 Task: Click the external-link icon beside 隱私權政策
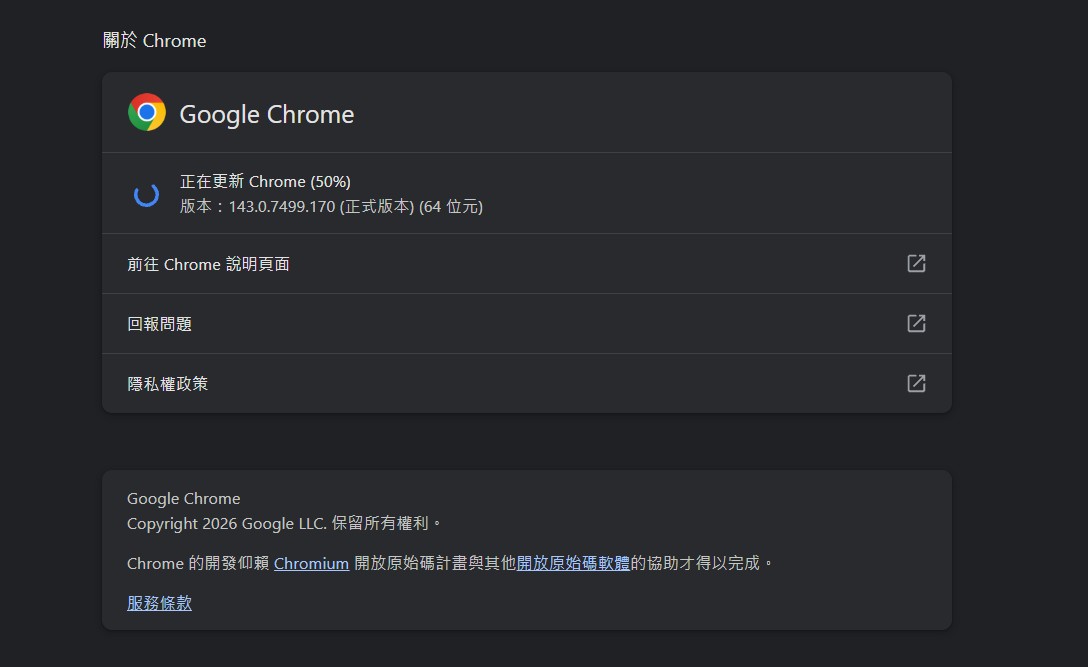tap(915, 383)
